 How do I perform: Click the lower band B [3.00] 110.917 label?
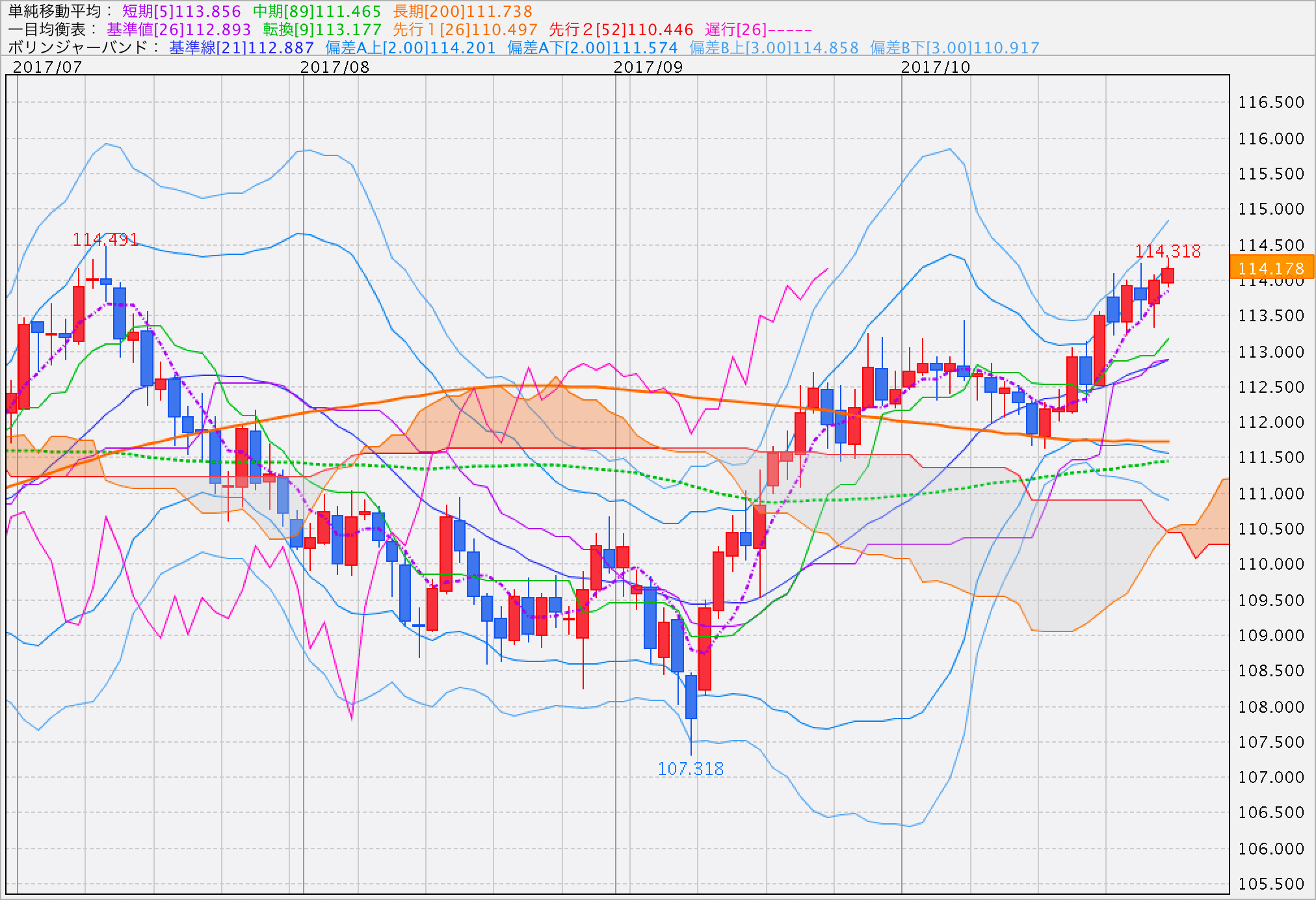click(954, 48)
